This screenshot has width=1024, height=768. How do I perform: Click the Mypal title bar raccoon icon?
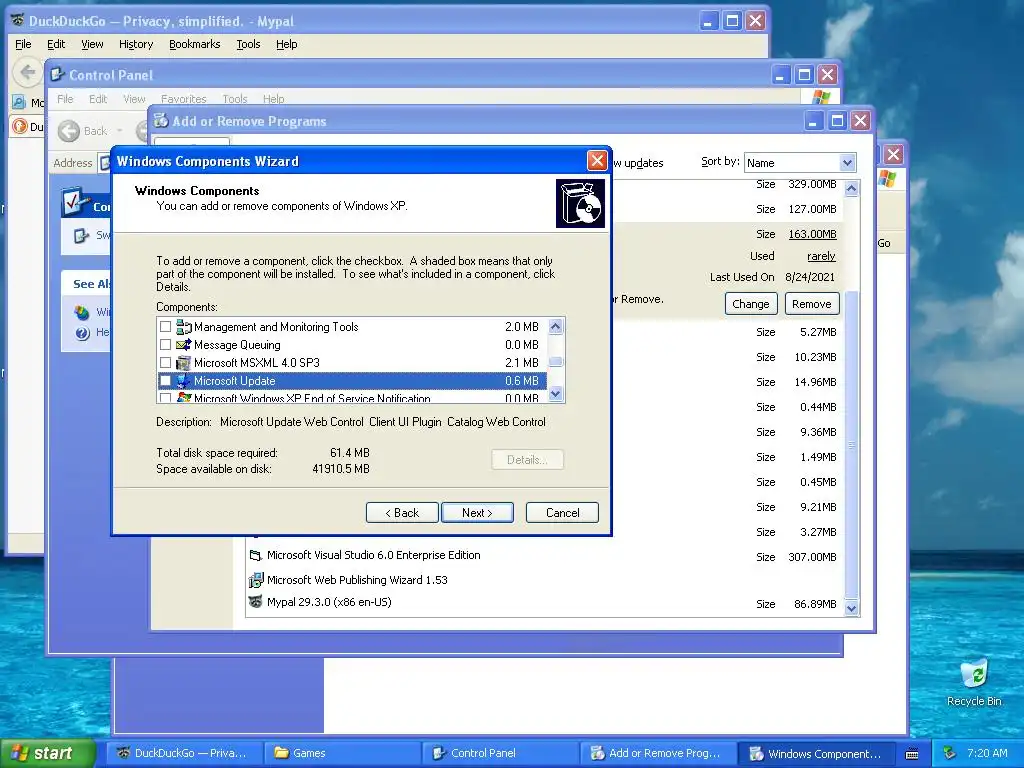[x=18, y=21]
